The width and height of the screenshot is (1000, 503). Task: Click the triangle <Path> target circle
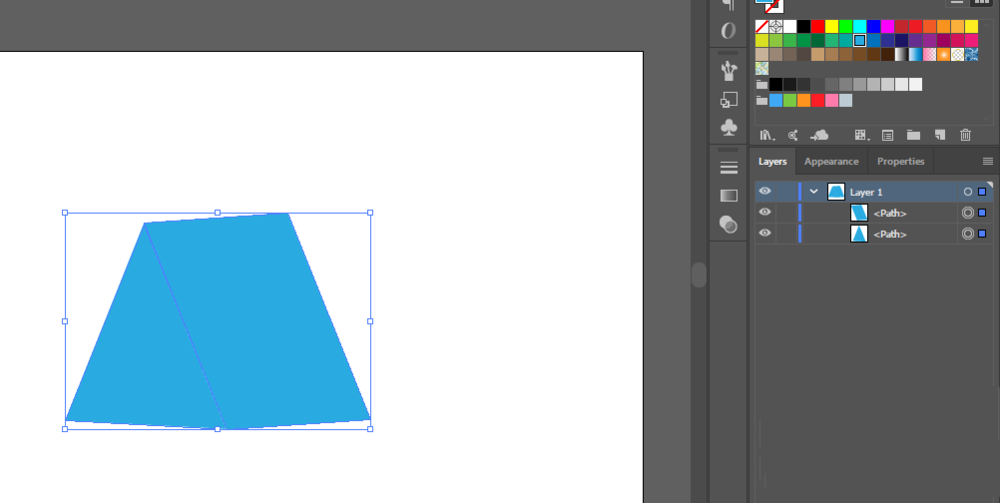(x=968, y=234)
